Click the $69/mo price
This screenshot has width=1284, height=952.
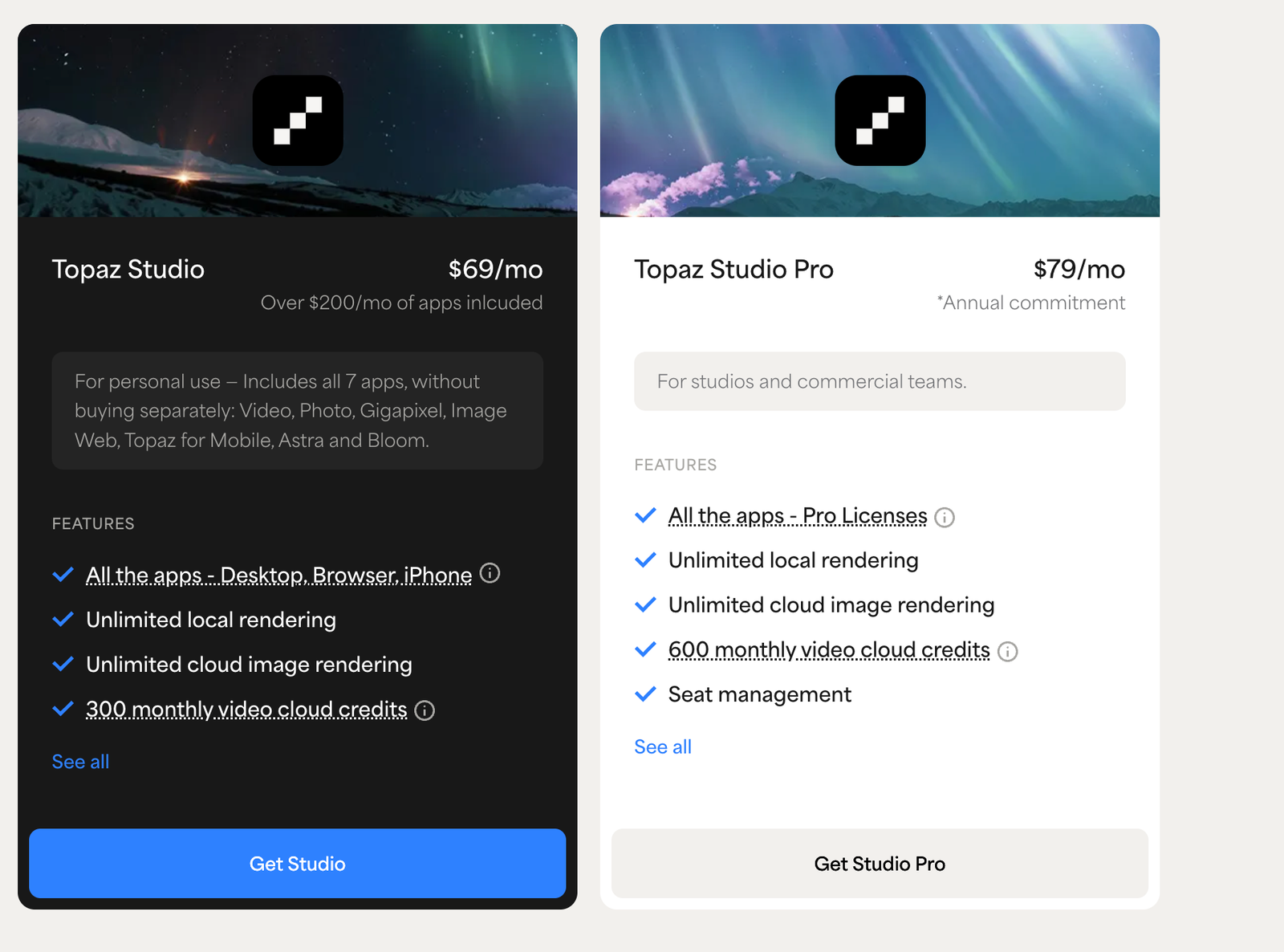[x=496, y=269]
